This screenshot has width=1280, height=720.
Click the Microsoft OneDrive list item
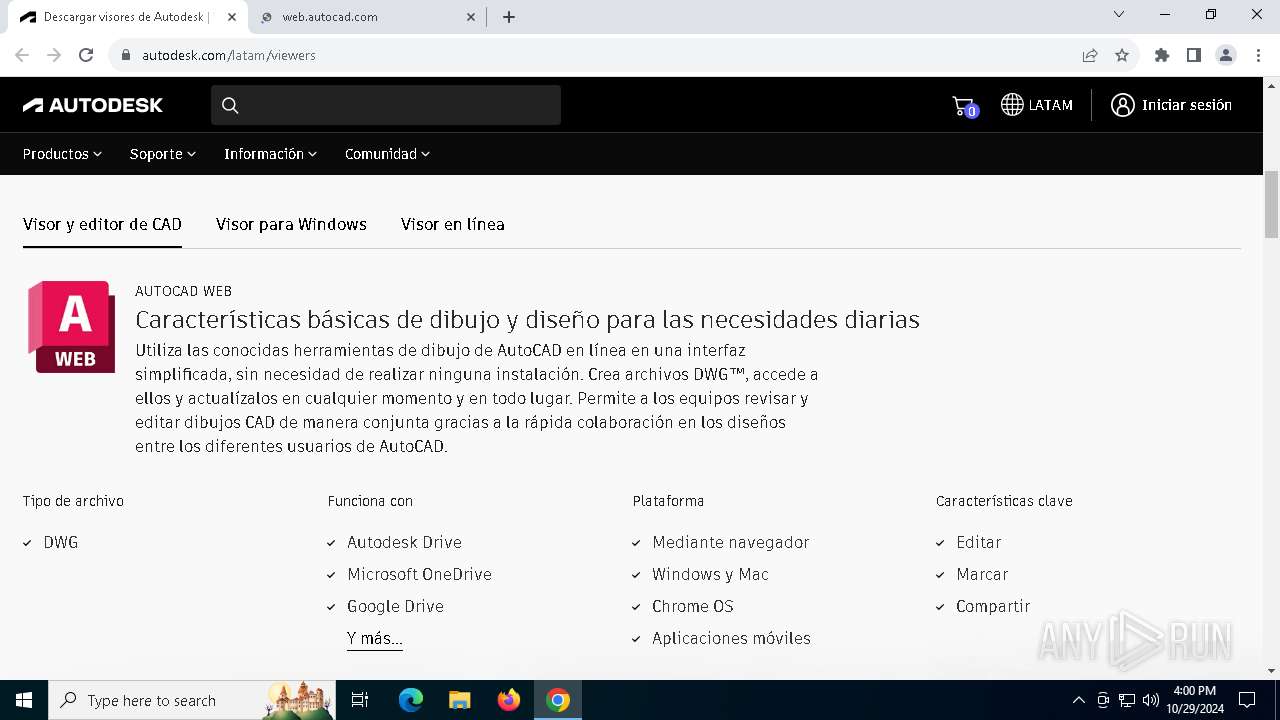point(419,574)
